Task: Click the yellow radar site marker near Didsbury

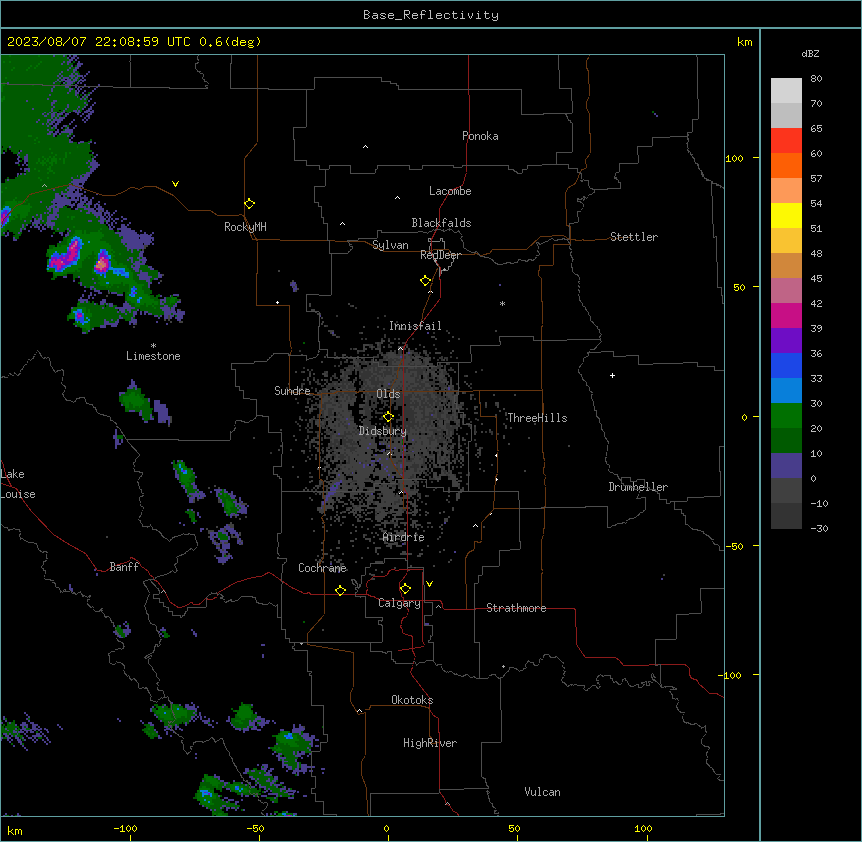Action: tap(388, 417)
